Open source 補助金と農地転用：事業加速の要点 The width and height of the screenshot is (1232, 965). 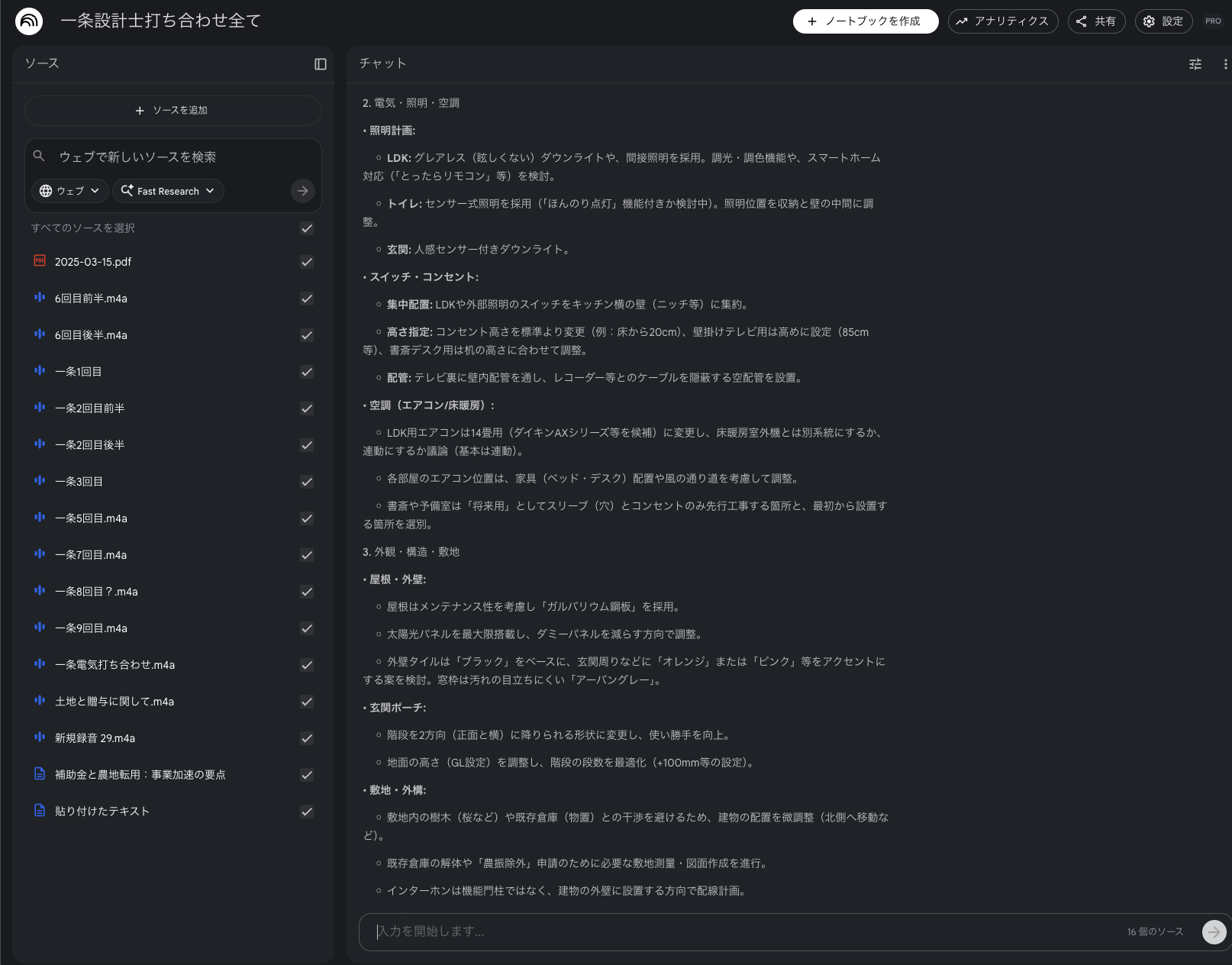[140, 775]
